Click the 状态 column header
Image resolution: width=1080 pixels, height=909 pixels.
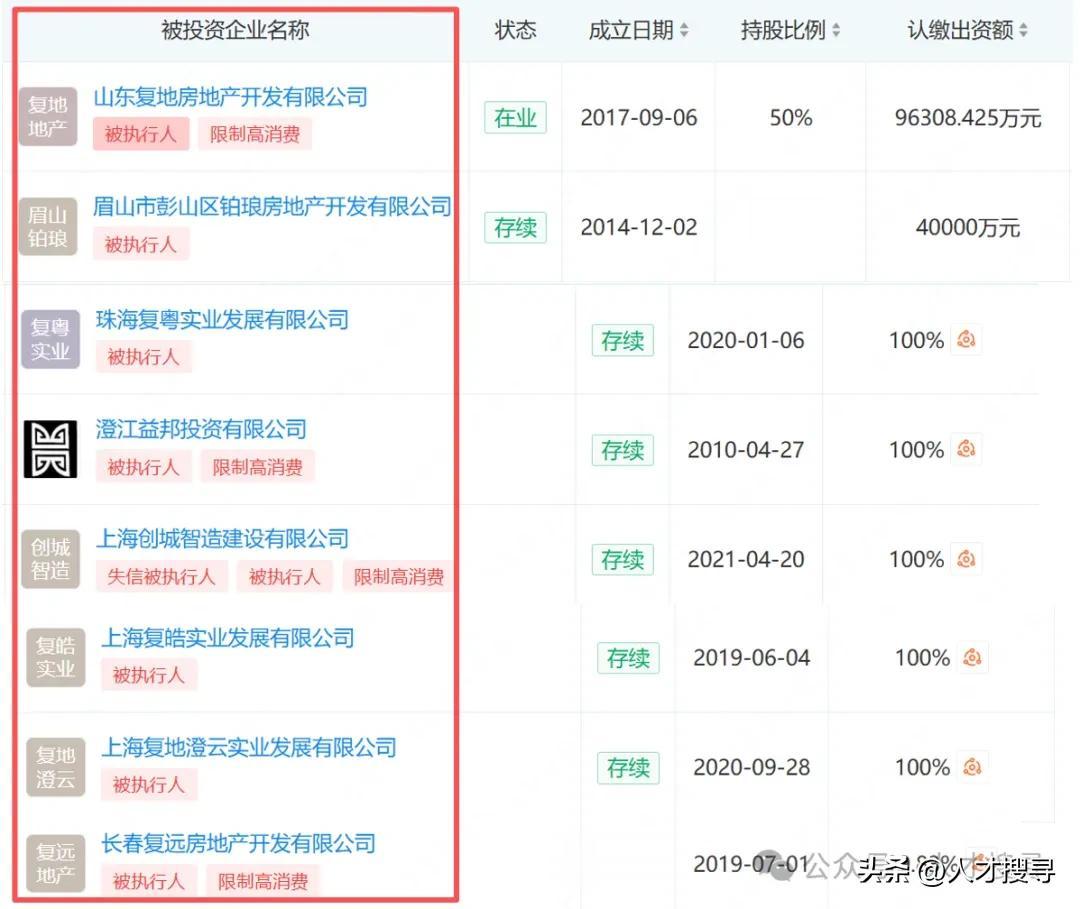(515, 30)
